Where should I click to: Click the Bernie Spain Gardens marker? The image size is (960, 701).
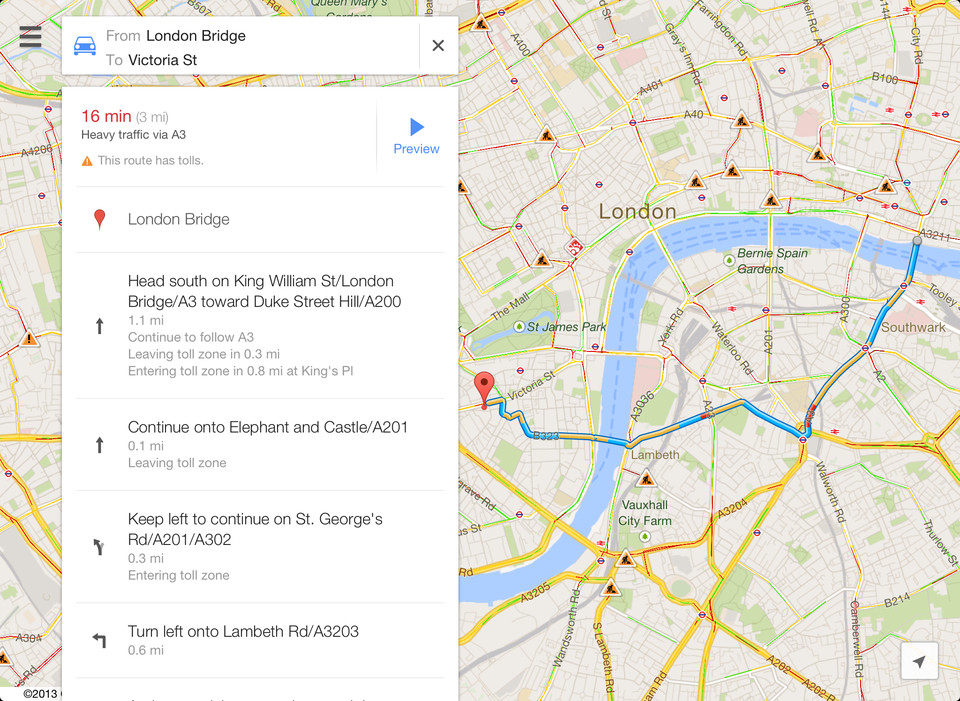click(729, 260)
